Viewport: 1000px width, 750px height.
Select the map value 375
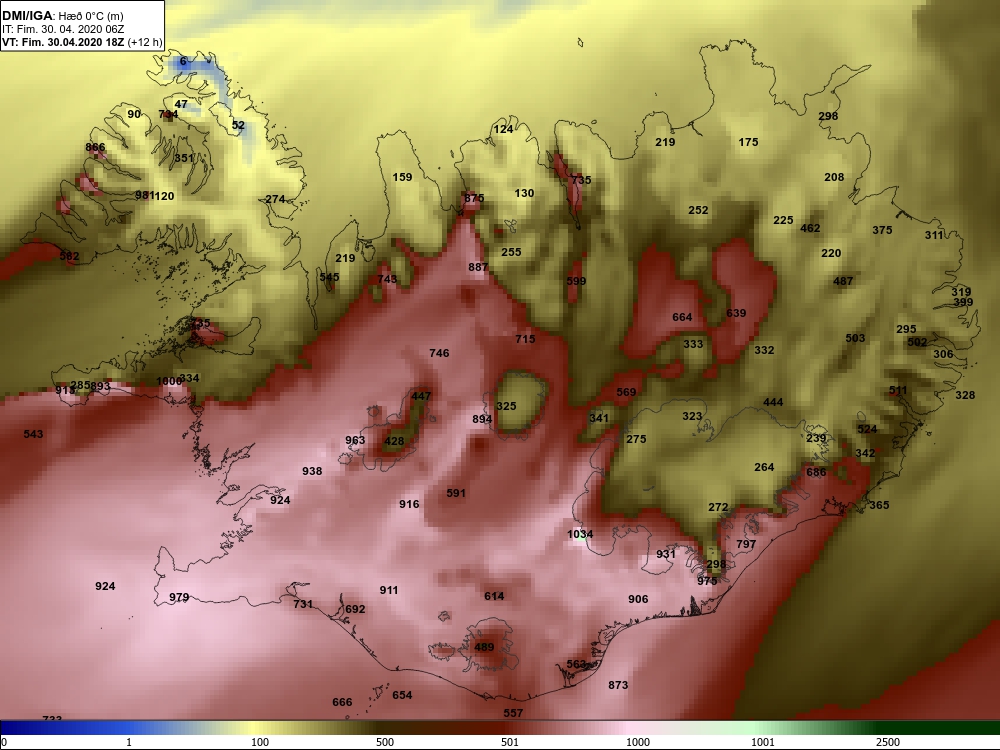click(x=882, y=230)
